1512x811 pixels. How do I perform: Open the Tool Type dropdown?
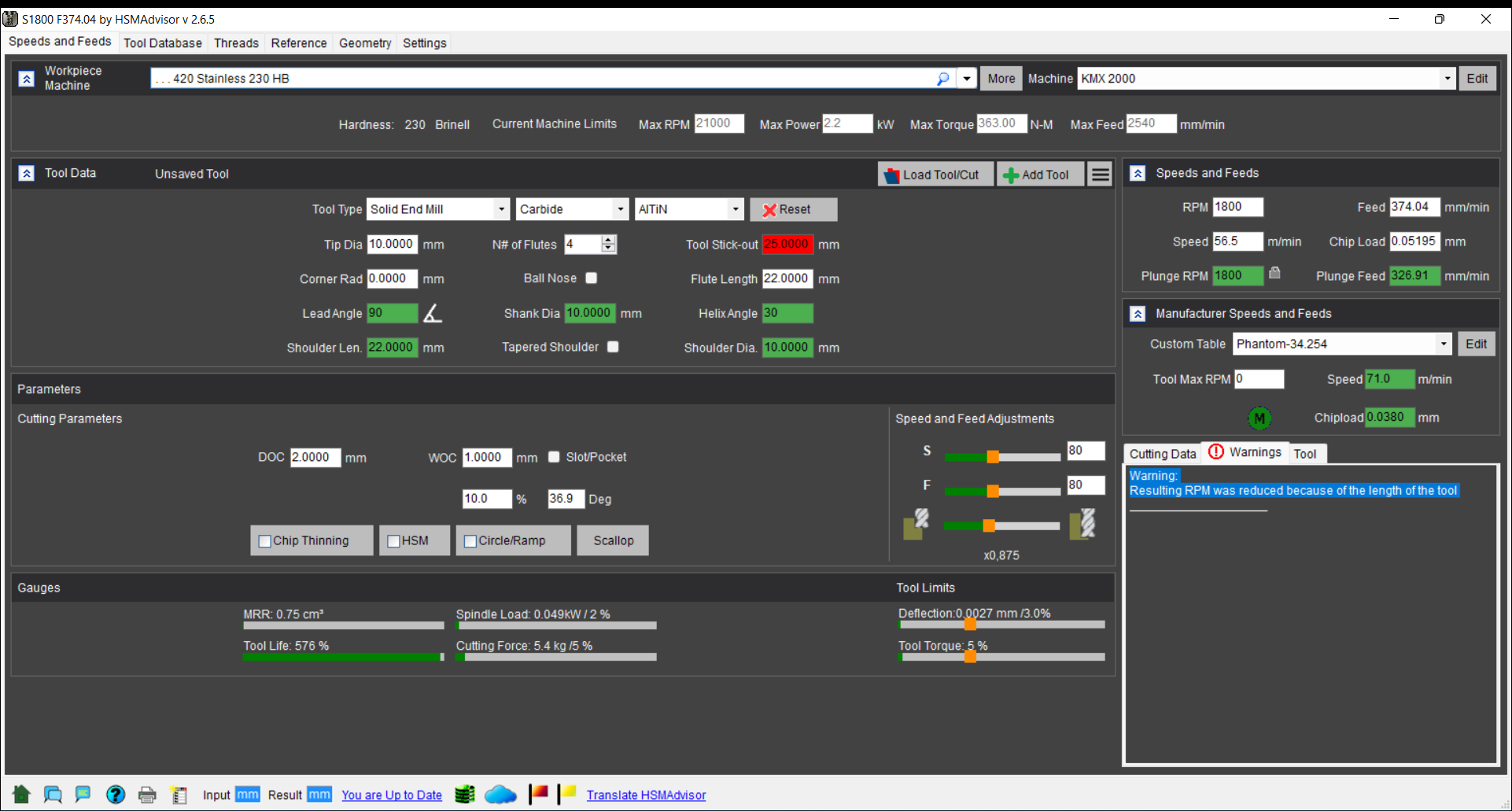[501, 209]
